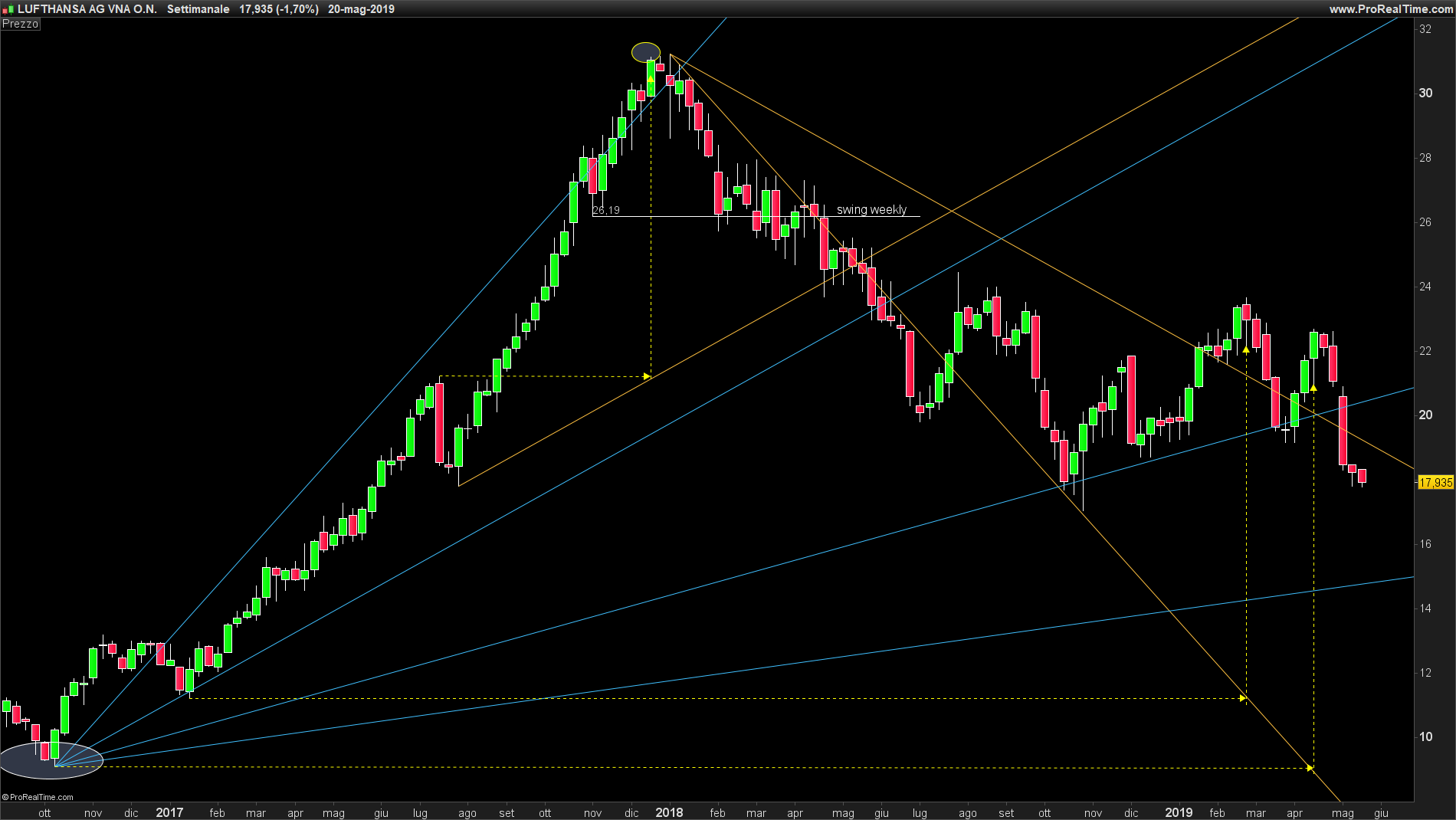The width and height of the screenshot is (1456, 820).
Task: Open the www.ProRealTime.com link
Action: click(x=1390, y=9)
